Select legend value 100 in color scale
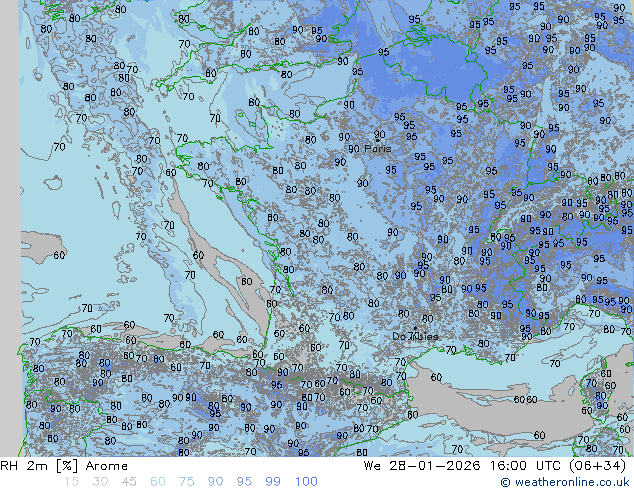The image size is (634, 490). click(306, 482)
